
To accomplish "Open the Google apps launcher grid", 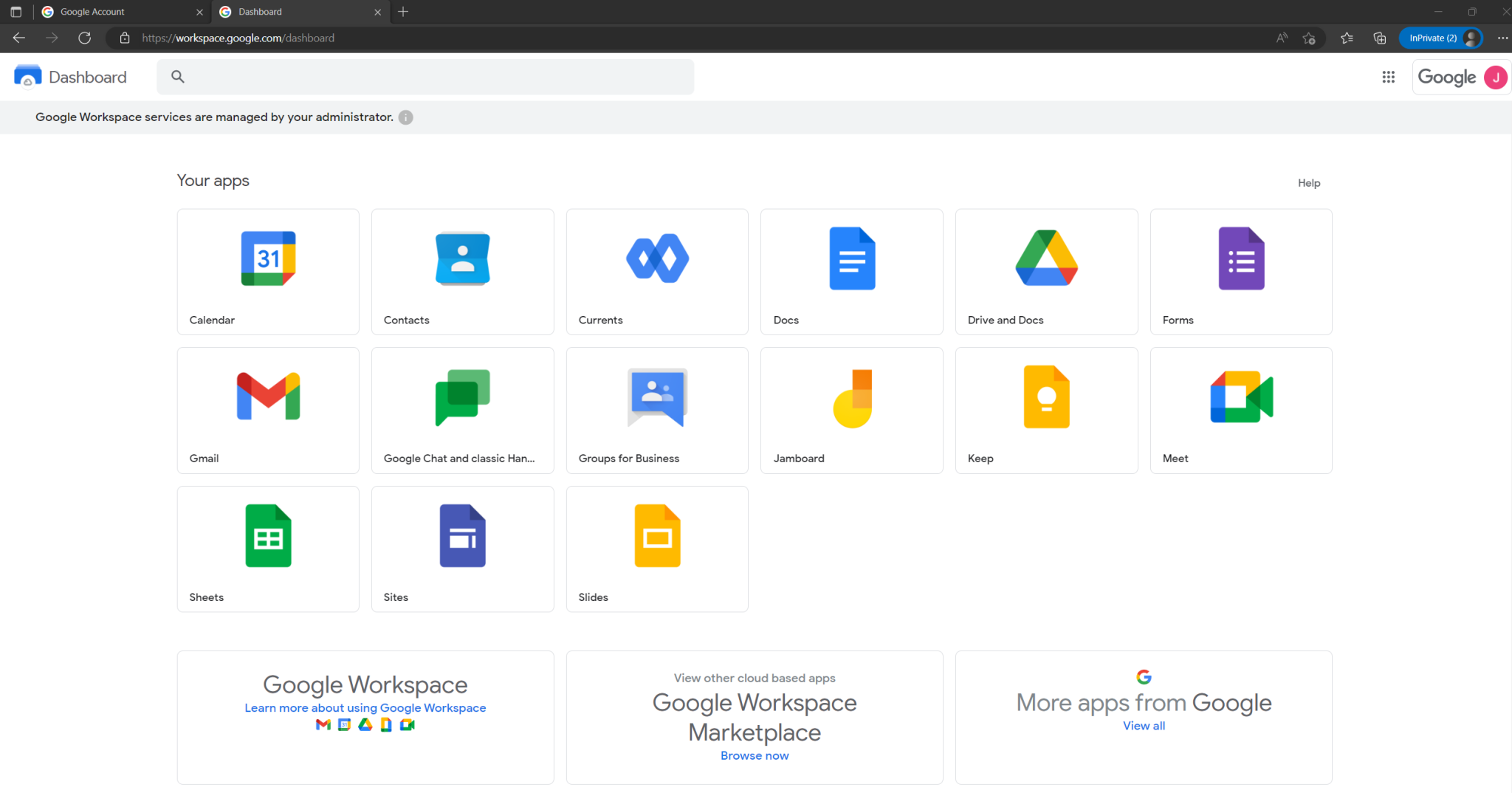I will pos(1389,76).
